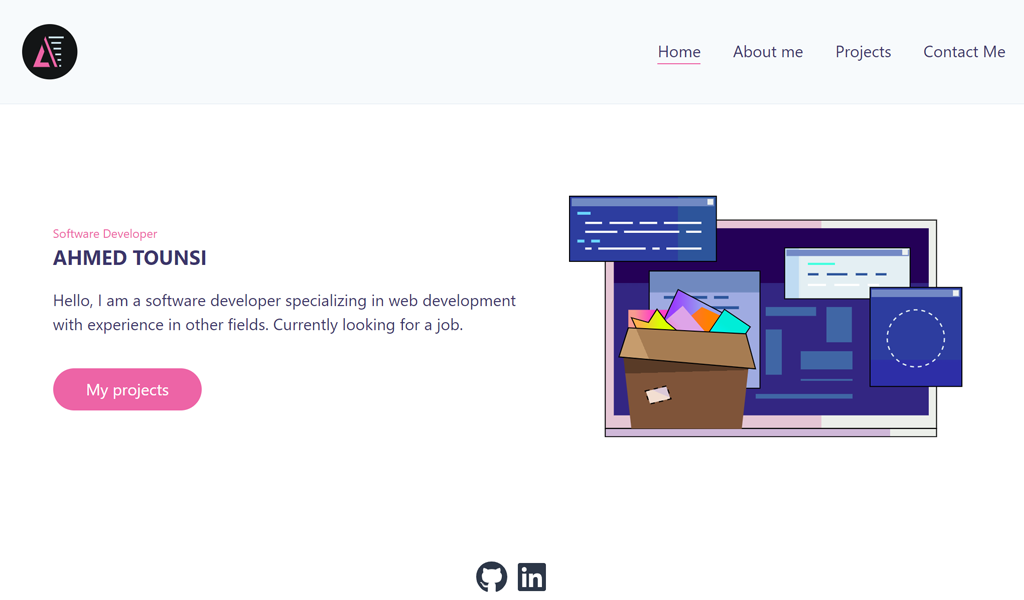The width and height of the screenshot is (1024, 600).
Task: Open the LinkedIn profile icon
Action: click(532, 577)
